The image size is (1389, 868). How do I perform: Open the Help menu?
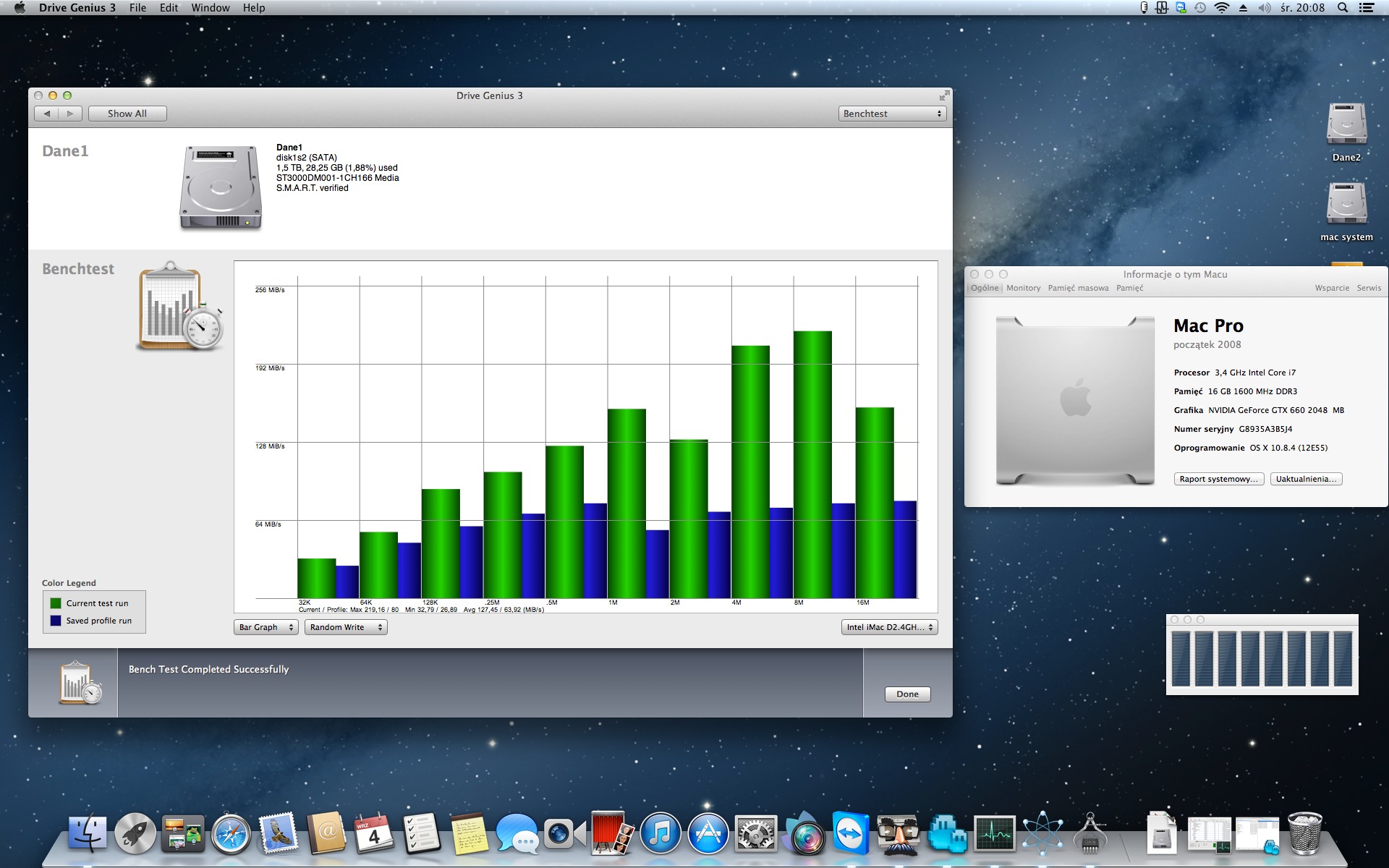(254, 8)
